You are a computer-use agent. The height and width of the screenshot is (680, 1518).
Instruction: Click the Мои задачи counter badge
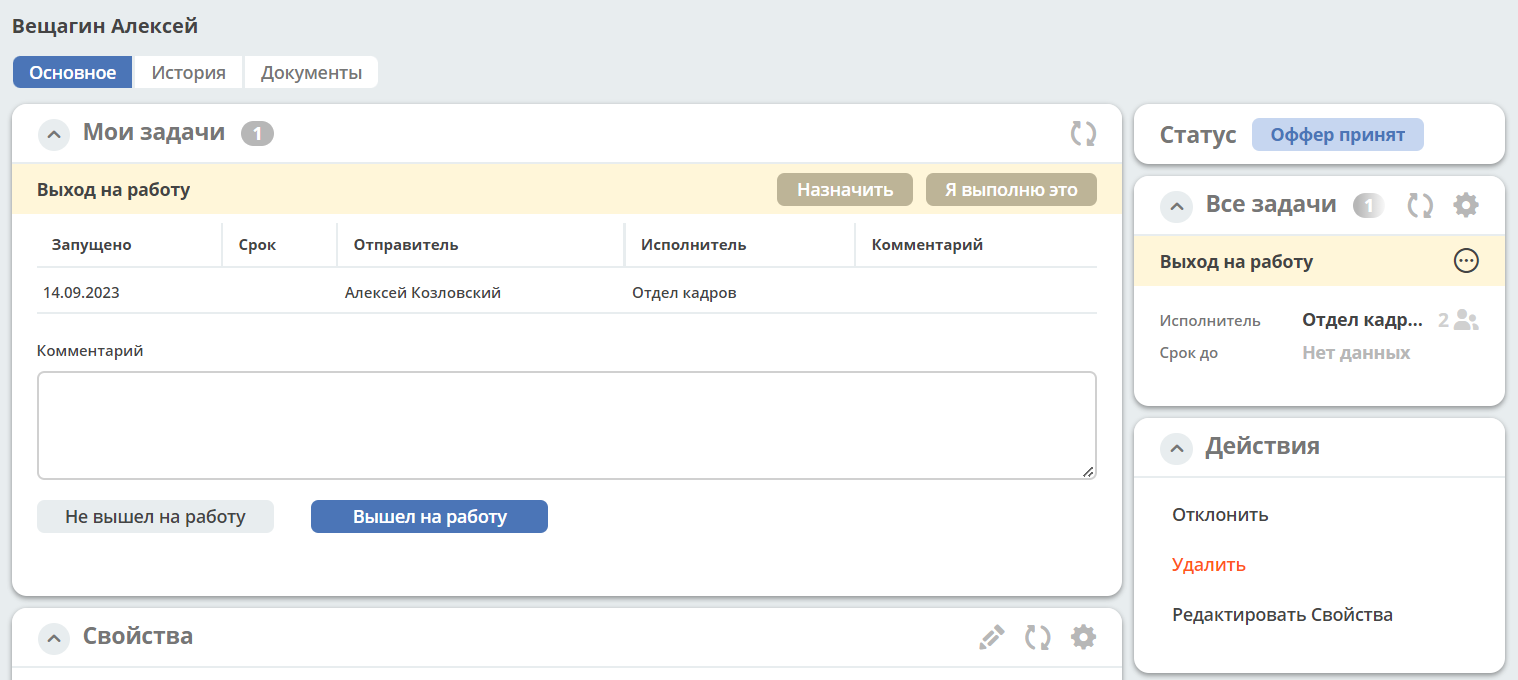pyautogui.click(x=257, y=133)
